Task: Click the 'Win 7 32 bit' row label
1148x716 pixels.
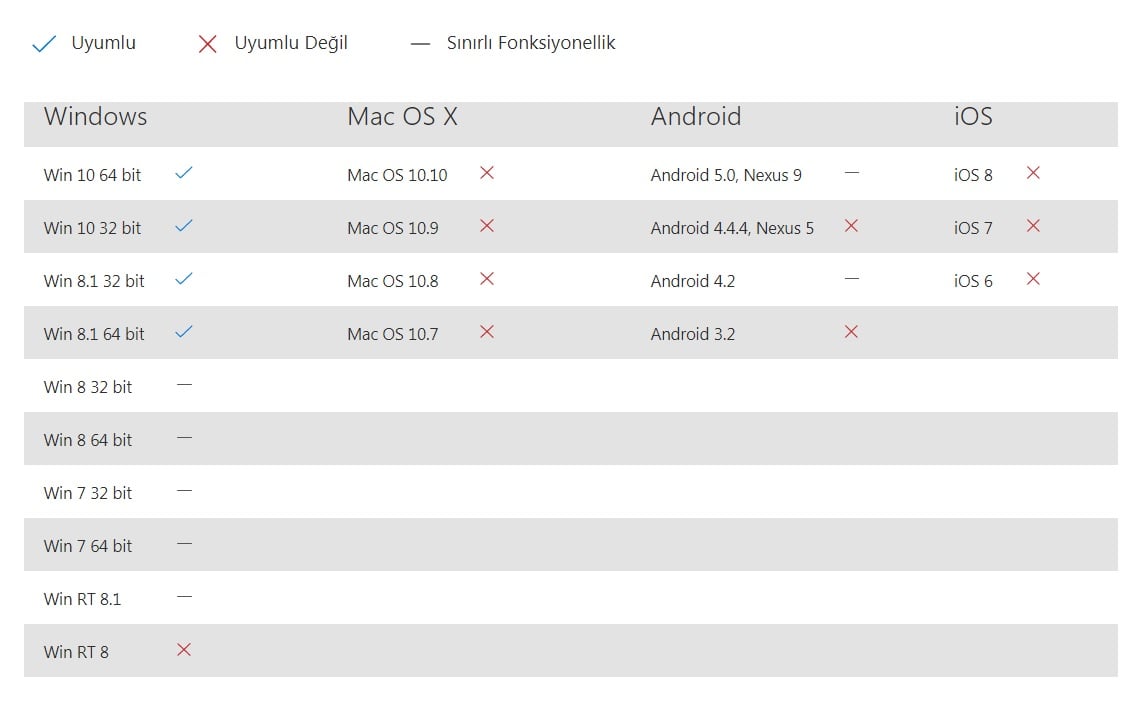Action: [88, 493]
